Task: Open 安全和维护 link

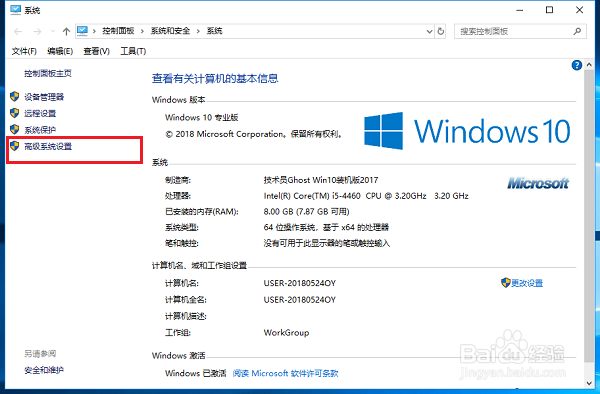Action: 44,370
